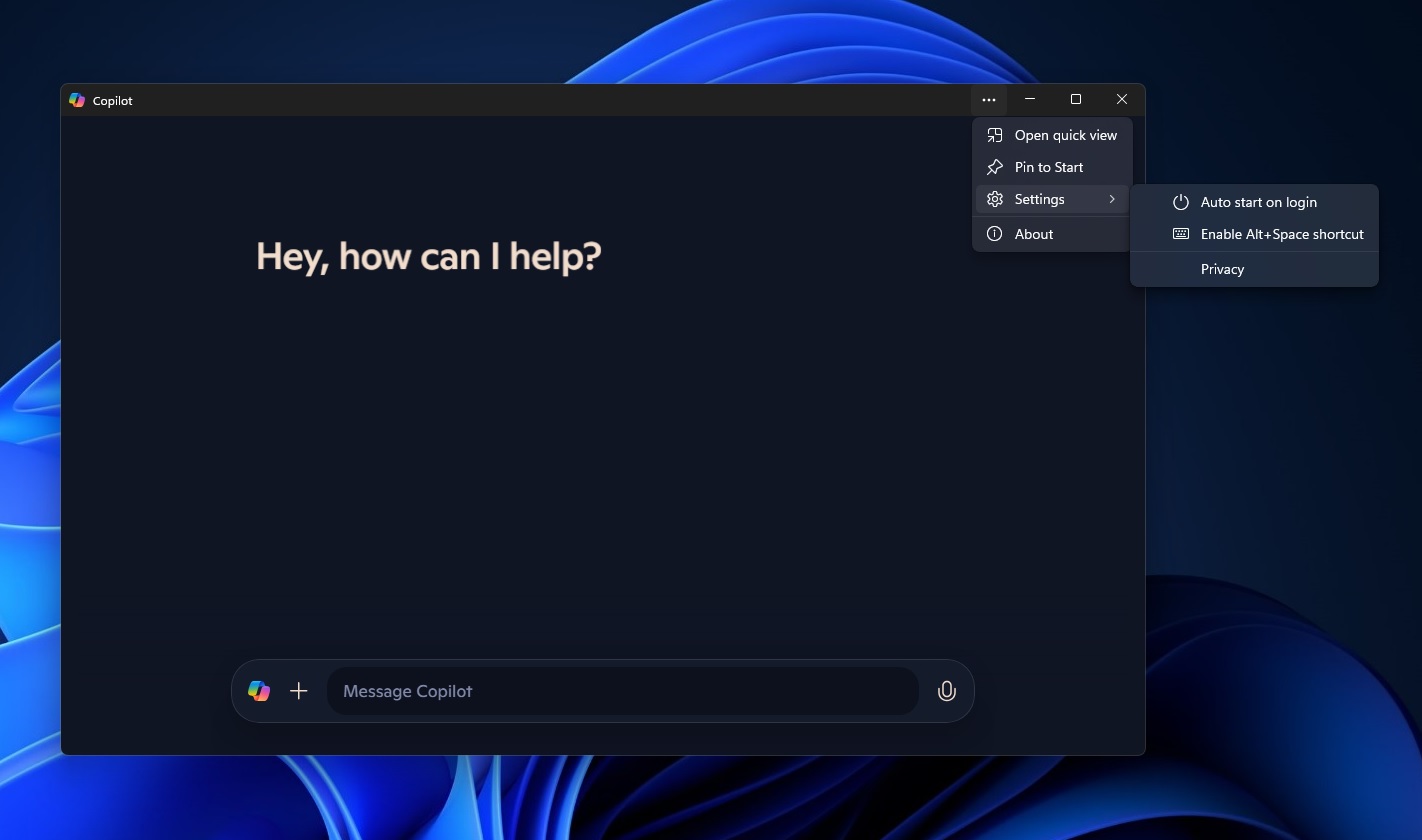
Task: Click the 'Hey, how can I help?' heading
Action: coord(429,257)
